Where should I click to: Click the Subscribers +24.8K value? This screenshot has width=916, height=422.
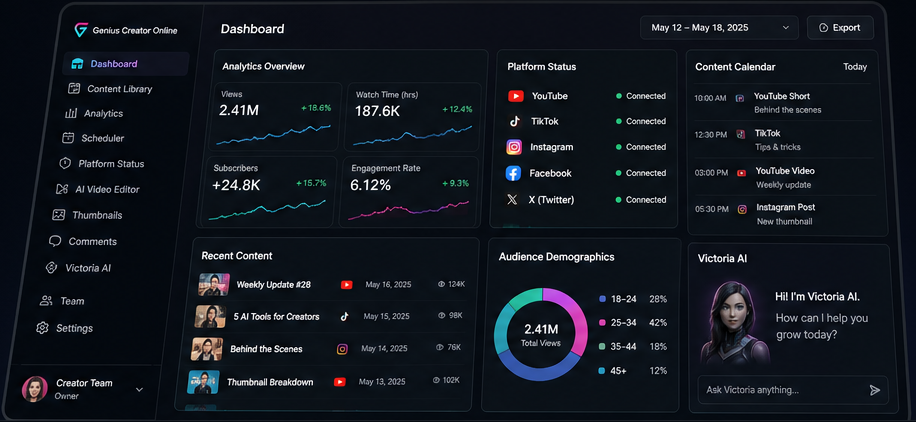236,185
